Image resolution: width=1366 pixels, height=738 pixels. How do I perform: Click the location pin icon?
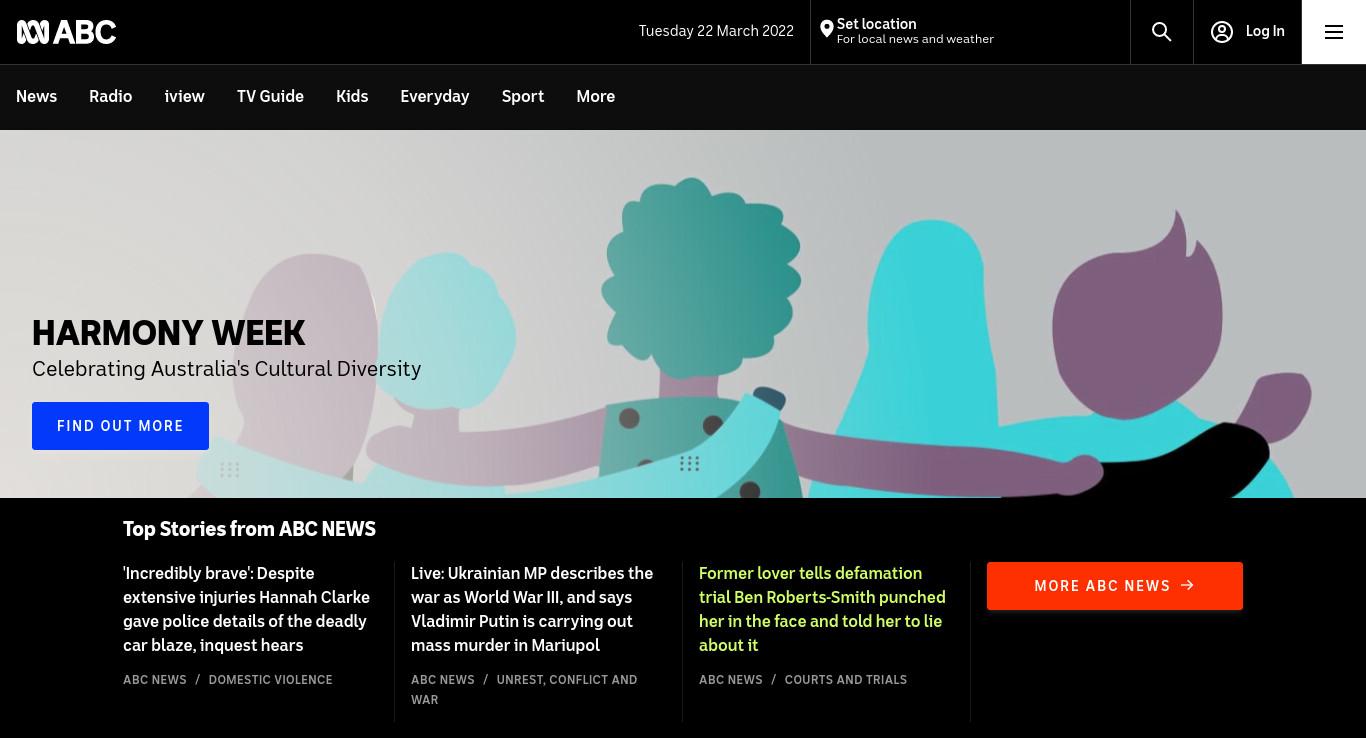(x=826, y=29)
